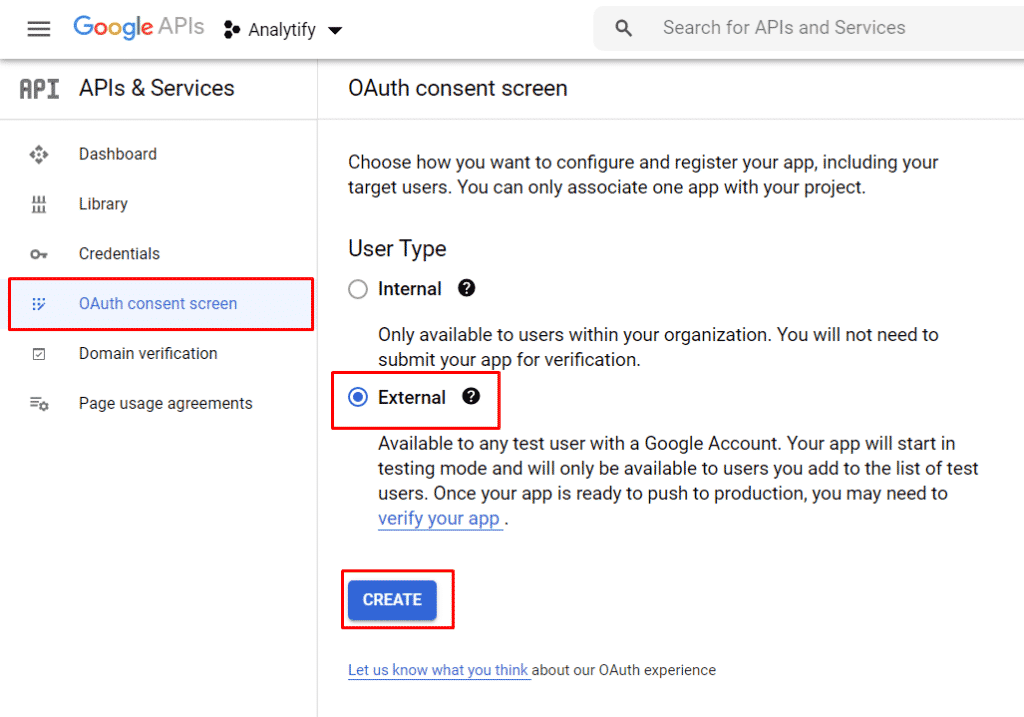Click the Dashboard sidebar icon

(x=39, y=154)
